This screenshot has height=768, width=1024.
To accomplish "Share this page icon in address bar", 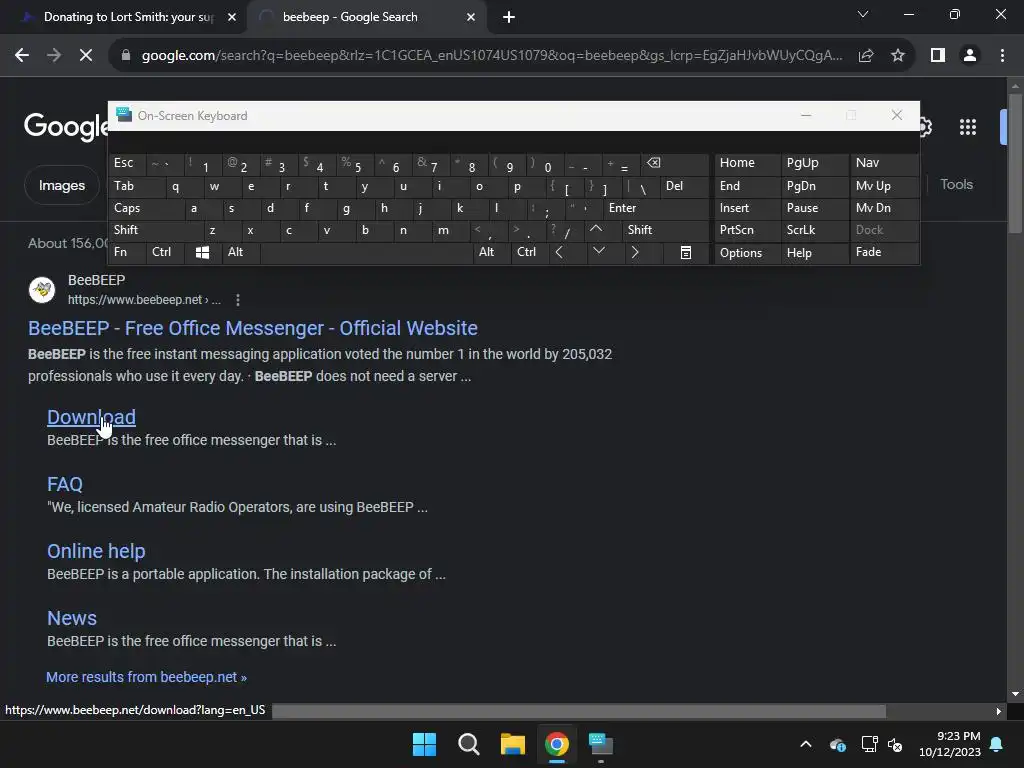I will (x=866, y=56).
